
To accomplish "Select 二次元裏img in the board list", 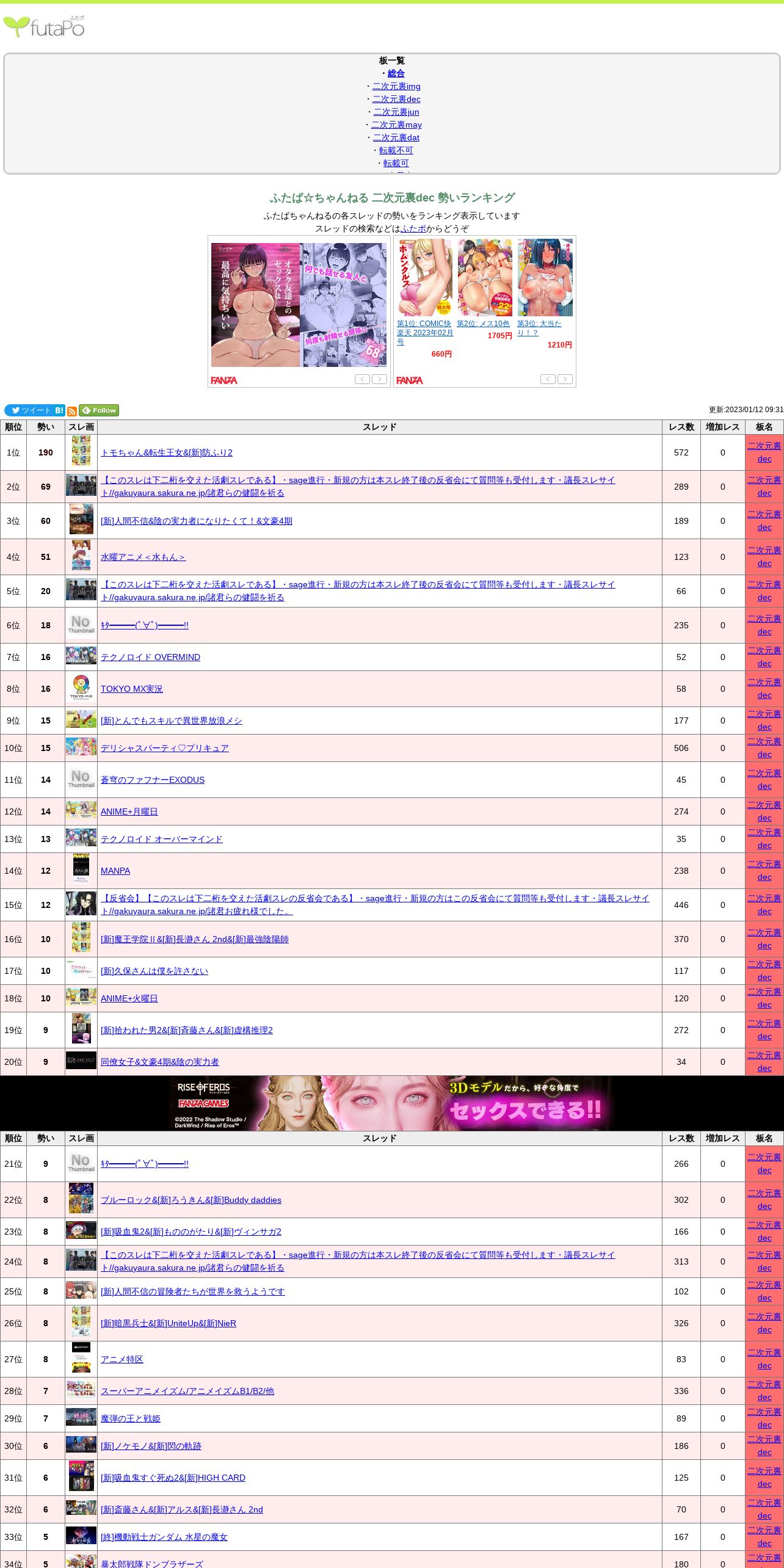I will coord(396,86).
